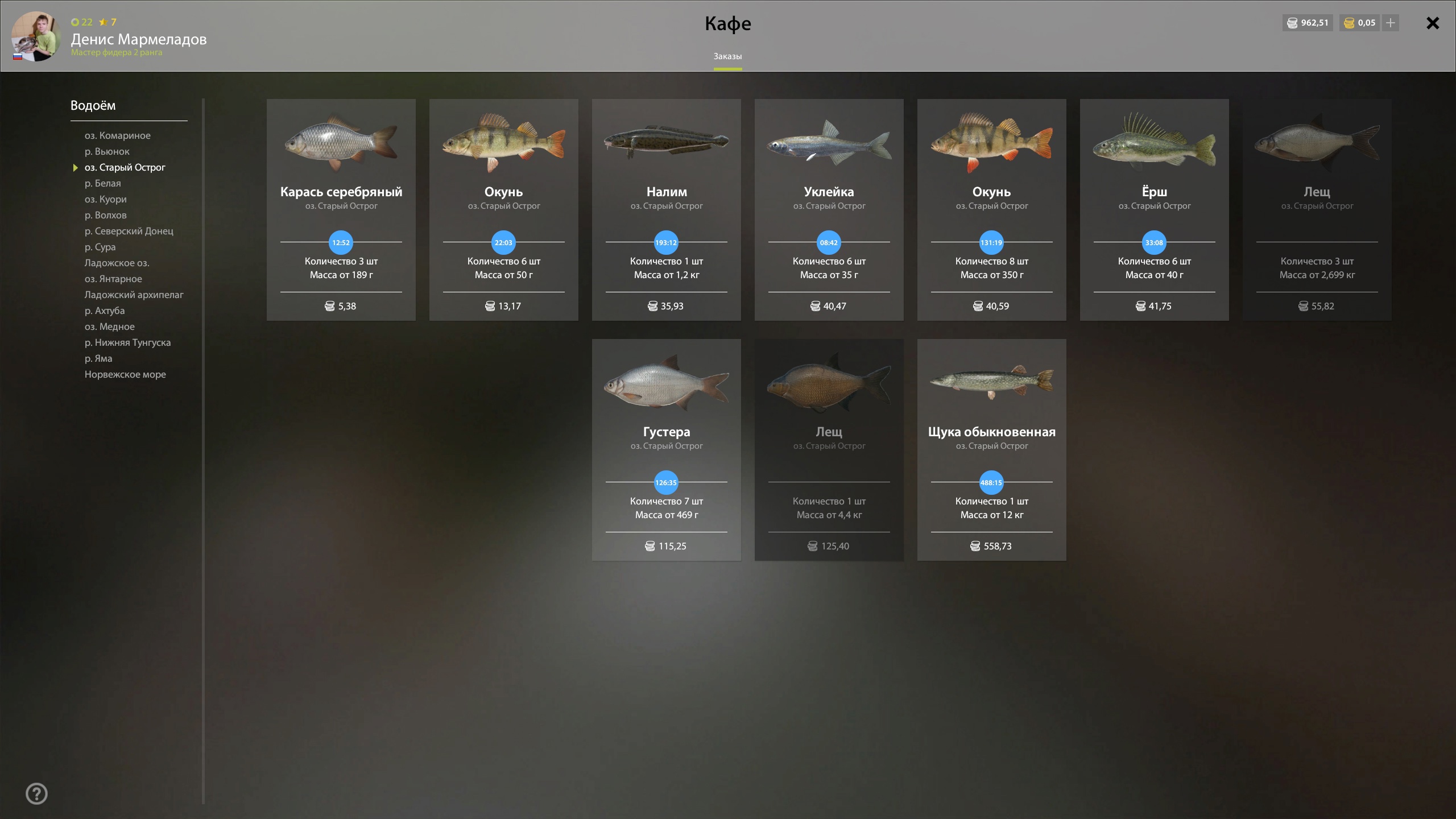Click the silver coins balance 962,51
The height and width of the screenshot is (819, 1456).
coord(1308,23)
